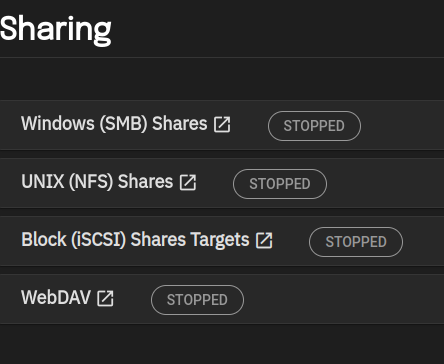Click the blank strip beneath Sharing heading
The image size is (444, 364).
point(222,79)
